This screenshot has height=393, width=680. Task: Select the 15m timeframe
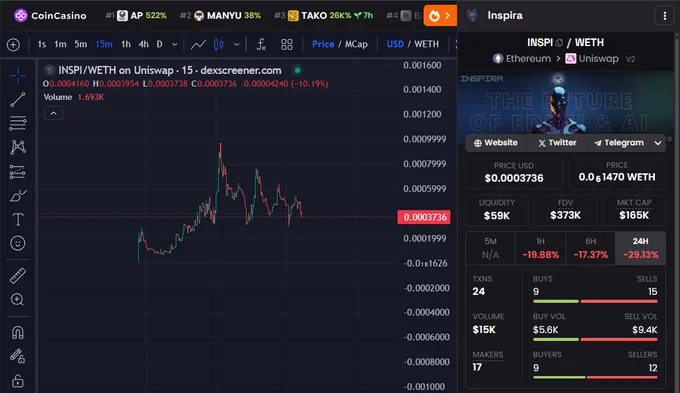coord(104,44)
